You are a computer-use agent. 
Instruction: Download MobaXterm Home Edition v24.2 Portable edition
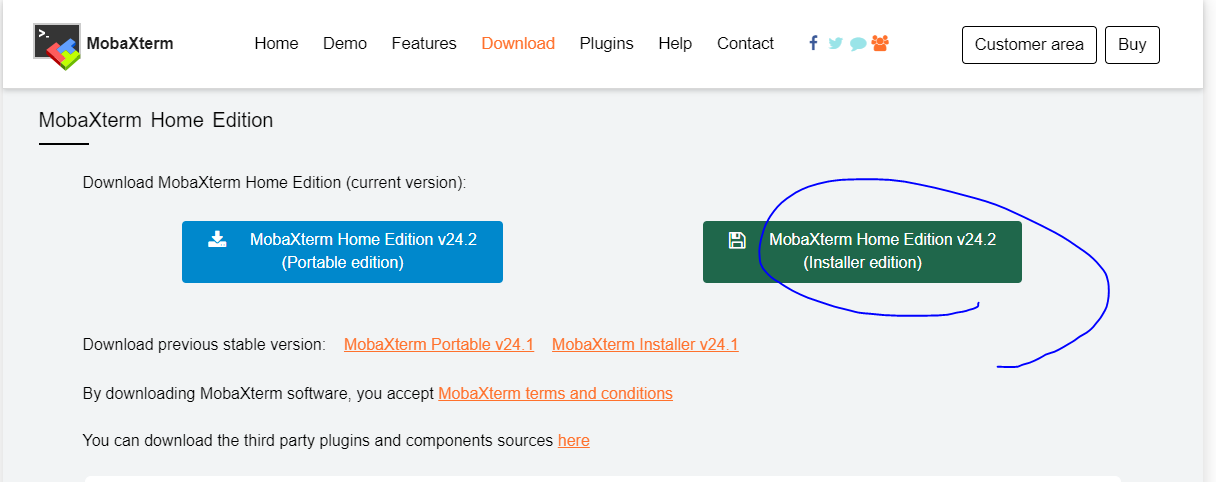point(342,252)
